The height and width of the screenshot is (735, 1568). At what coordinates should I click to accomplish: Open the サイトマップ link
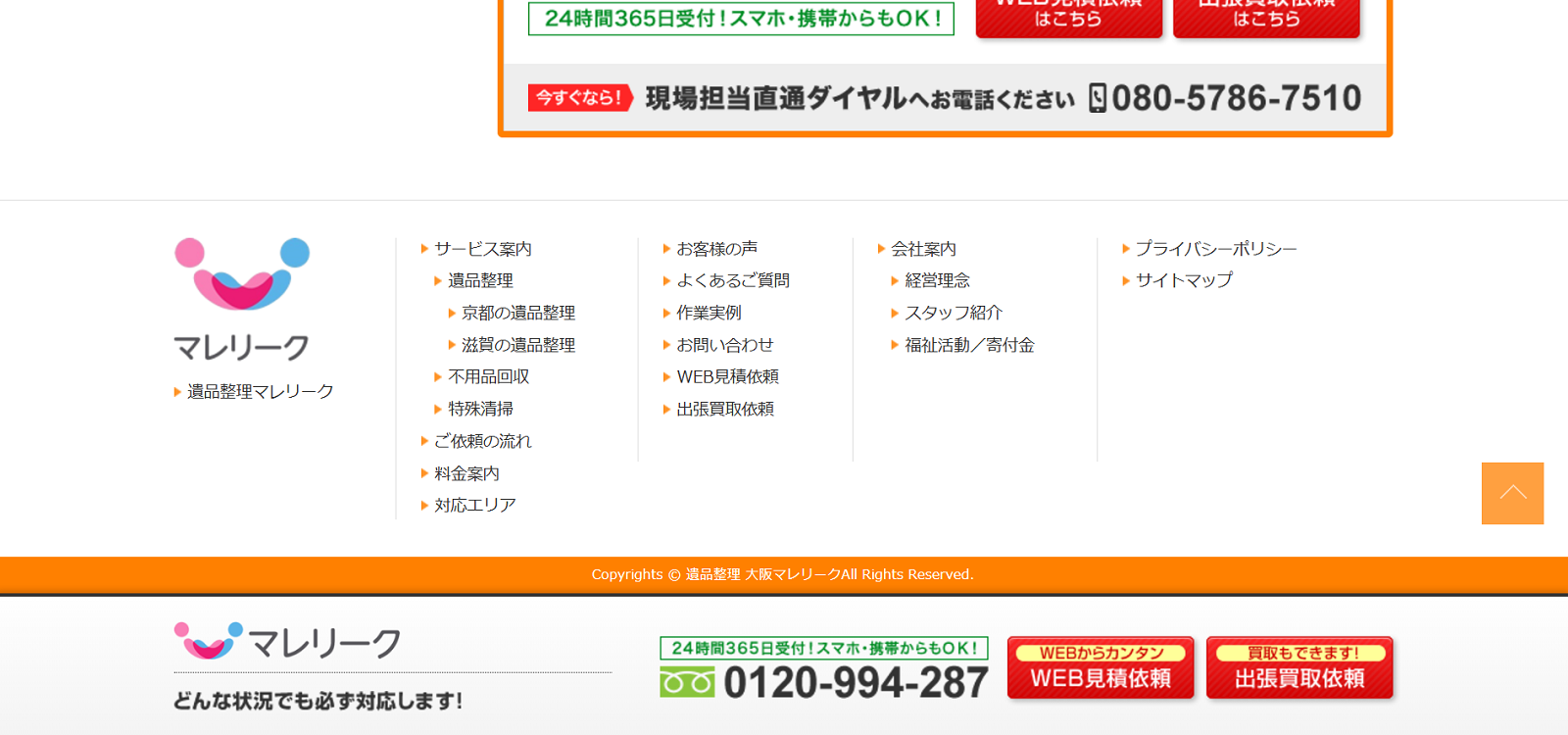pos(1184,280)
